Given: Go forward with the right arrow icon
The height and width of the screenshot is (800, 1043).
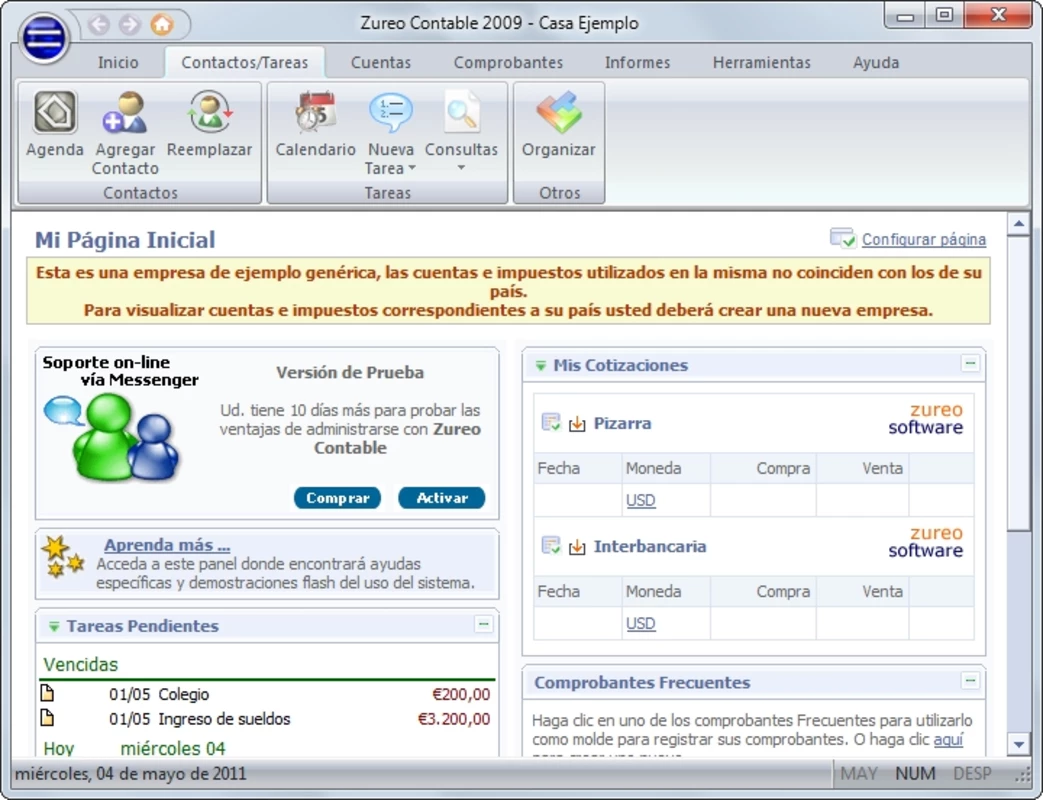Looking at the screenshot, I should (x=130, y=25).
